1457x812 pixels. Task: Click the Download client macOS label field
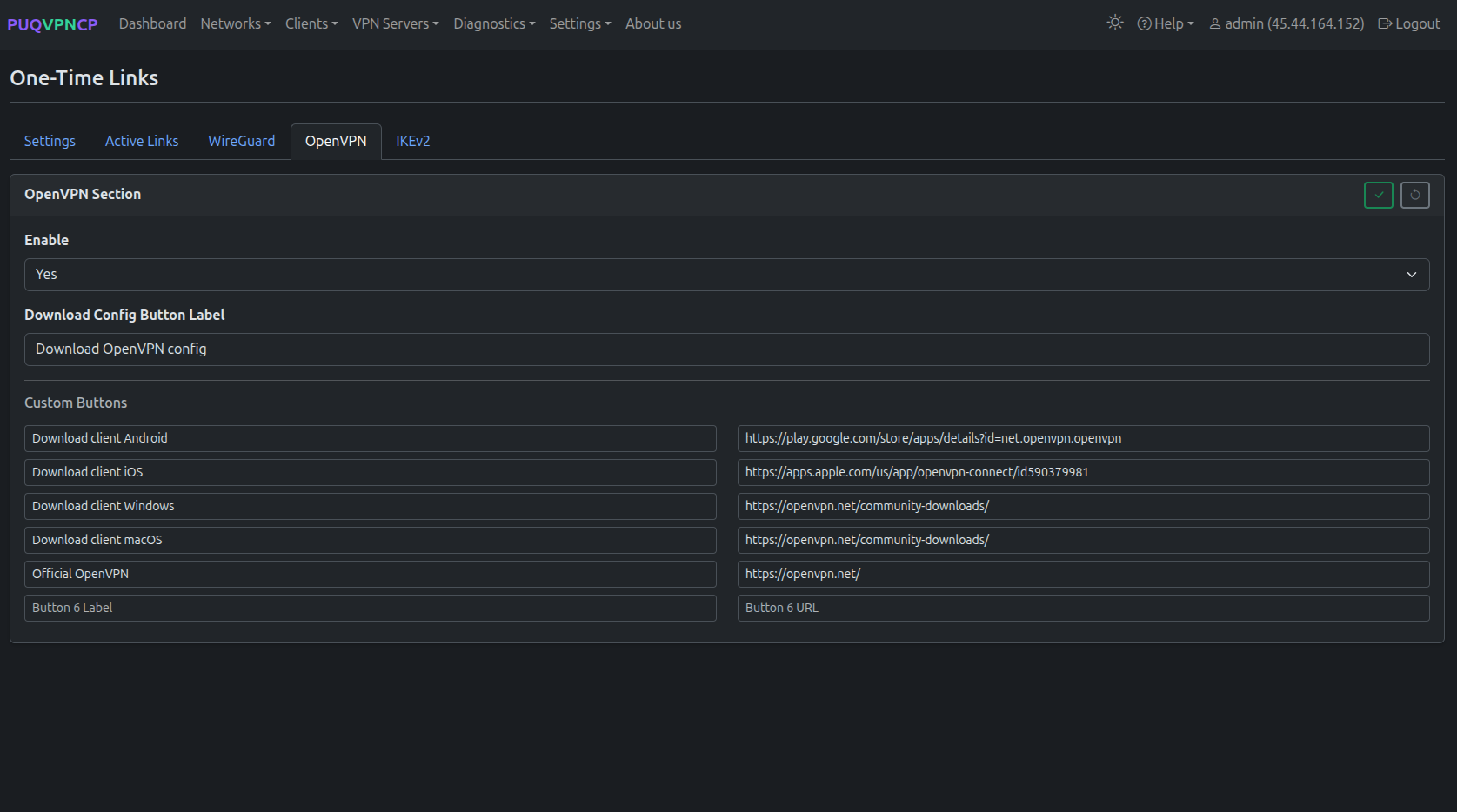371,540
